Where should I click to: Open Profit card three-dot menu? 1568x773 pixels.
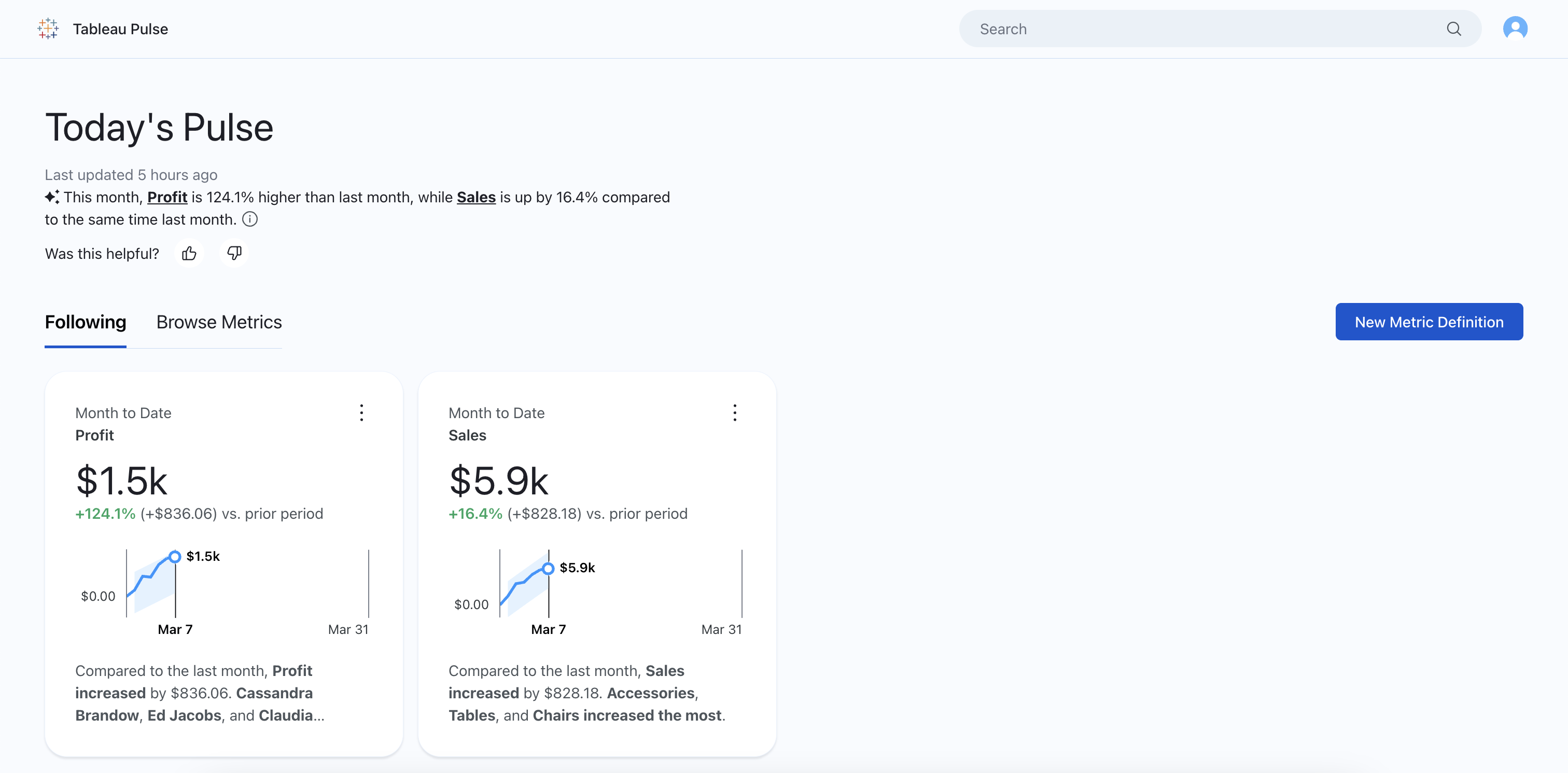[x=361, y=412]
